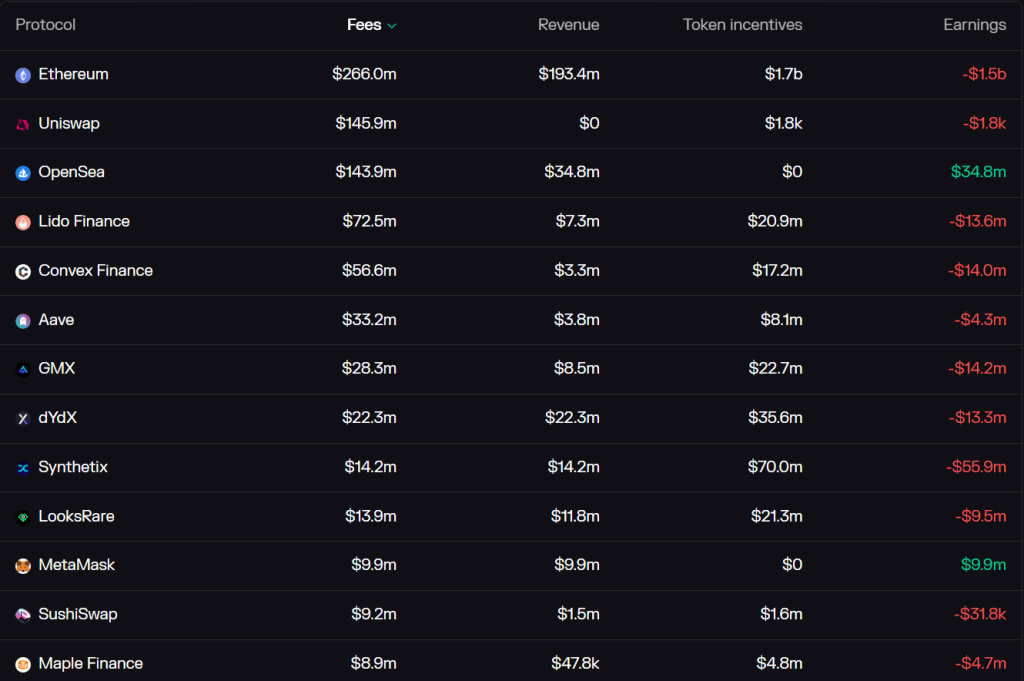Click the MetaMask fox icon
The image size is (1024, 681).
click(23, 566)
